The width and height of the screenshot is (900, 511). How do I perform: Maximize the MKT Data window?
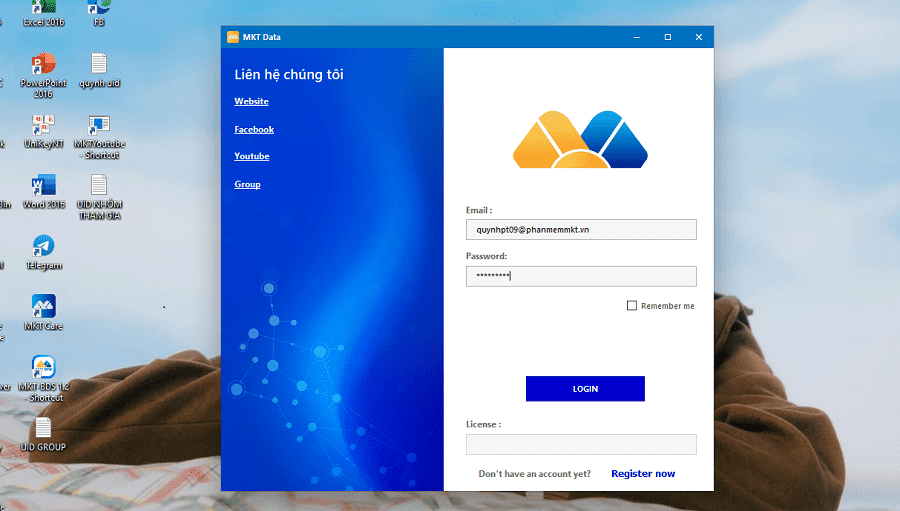668,37
